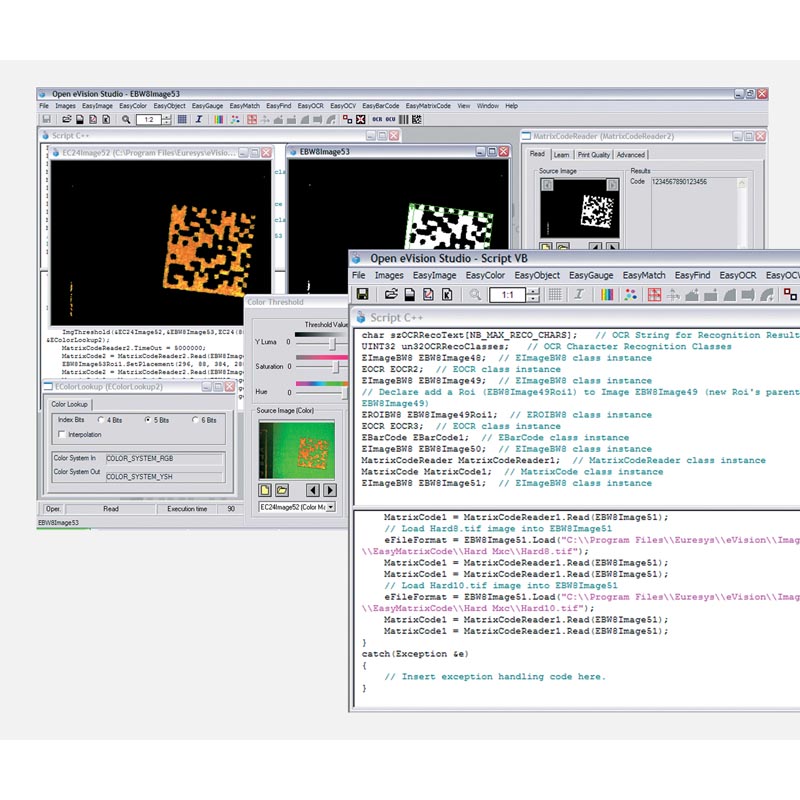The height and width of the screenshot is (800, 800).
Task: Select the 6 Bits radio button
Action: pyautogui.click(x=195, y=420)
